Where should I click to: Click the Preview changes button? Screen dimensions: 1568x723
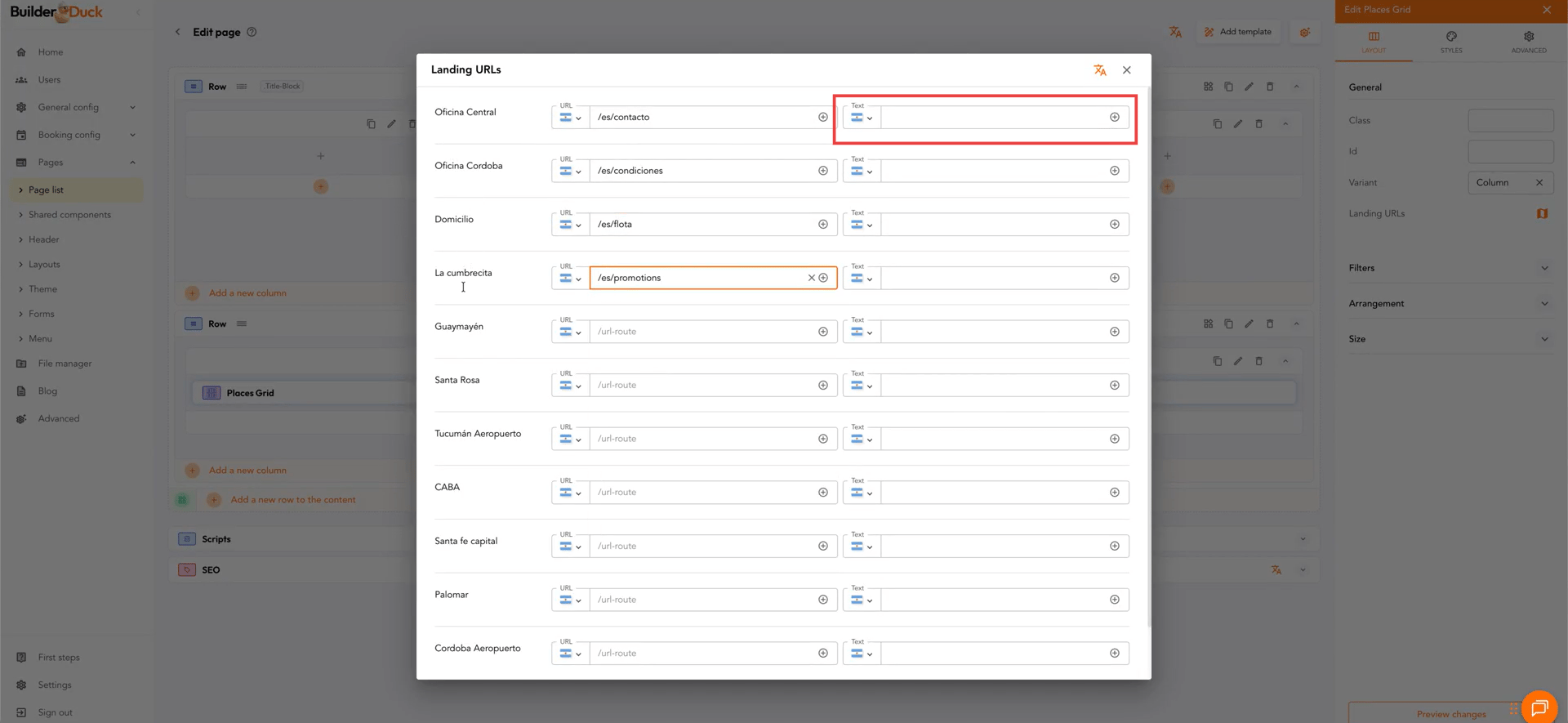[x=1450, y=713]
